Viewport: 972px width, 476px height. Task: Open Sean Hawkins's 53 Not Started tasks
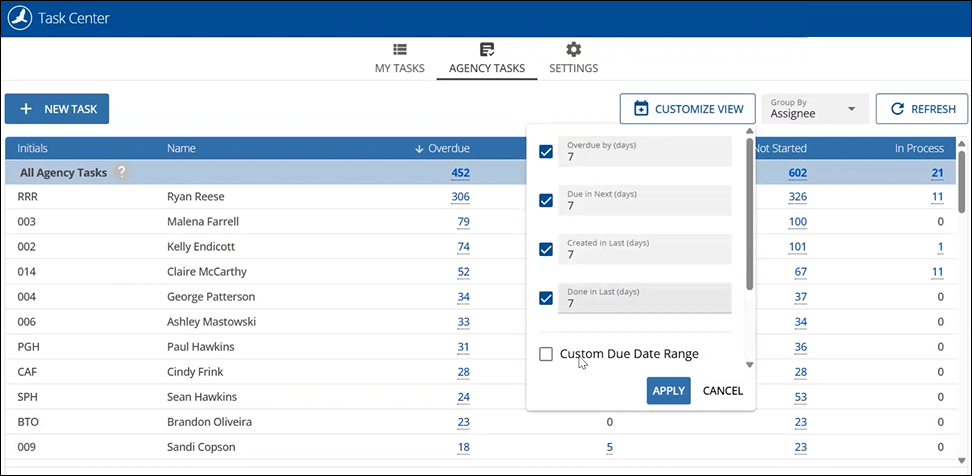tap(800, 397)
